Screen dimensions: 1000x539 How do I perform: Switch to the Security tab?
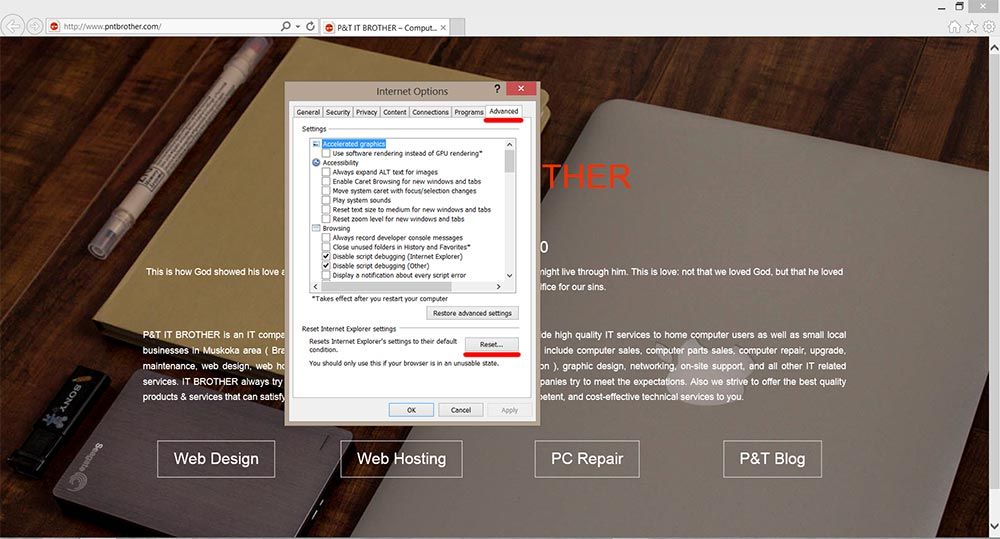(x=338, y=112)
